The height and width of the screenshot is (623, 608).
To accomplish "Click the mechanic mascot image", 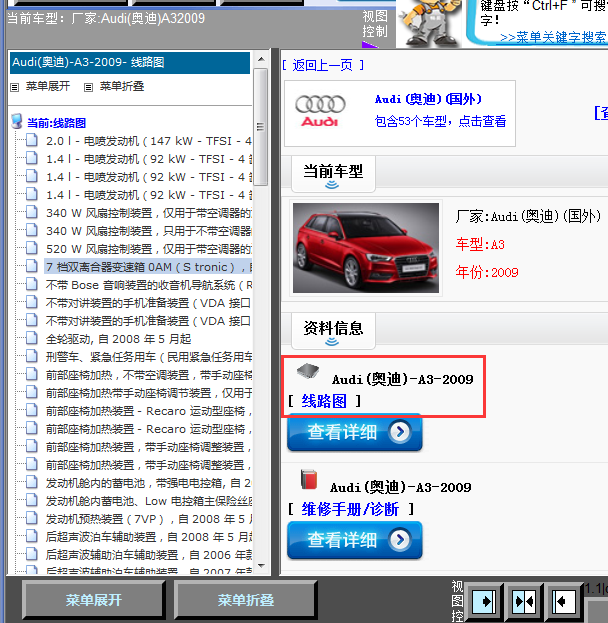I will (430, 23).
